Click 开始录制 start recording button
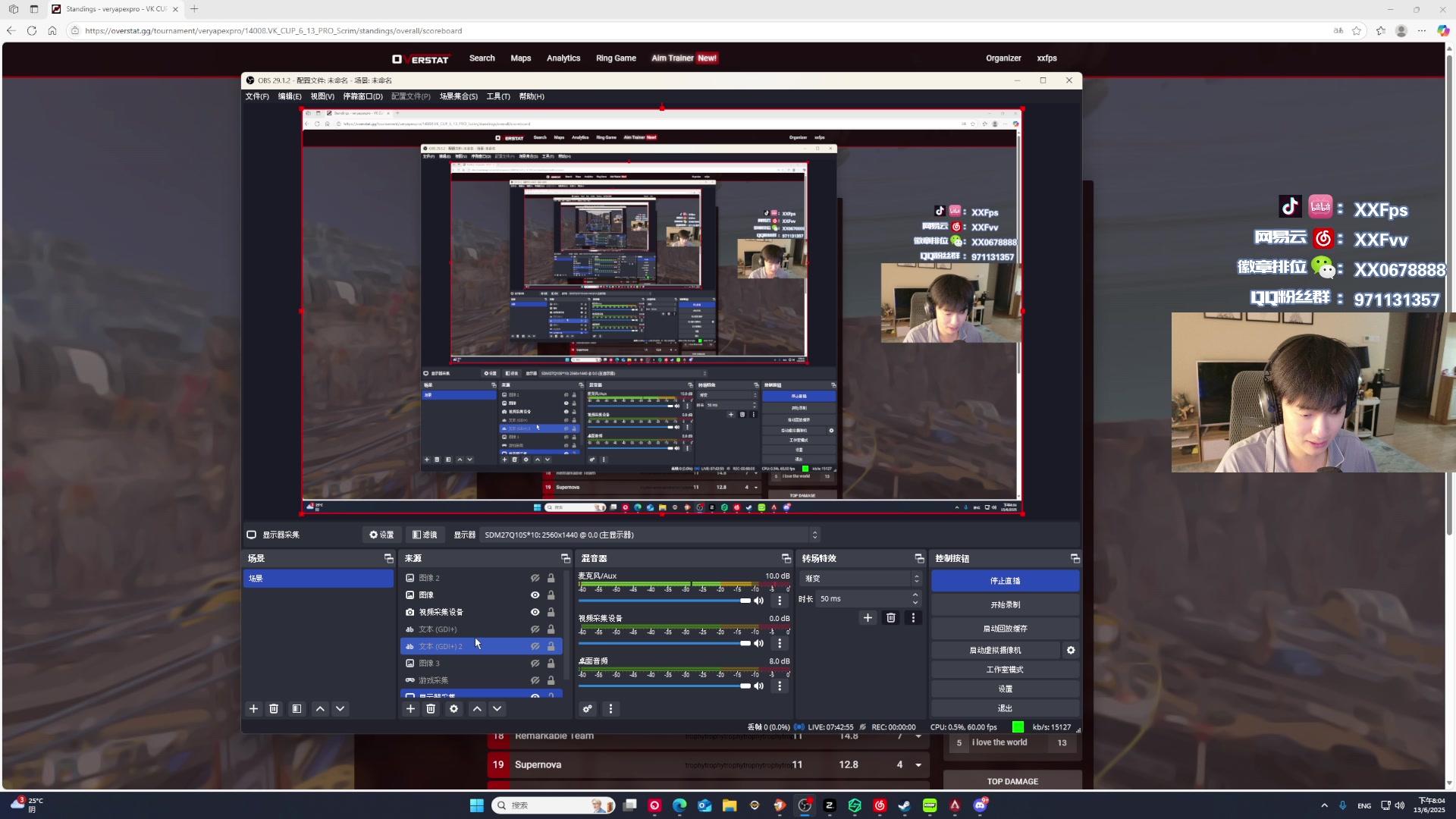The image size is (1456, 819). tap(1005, 604)
